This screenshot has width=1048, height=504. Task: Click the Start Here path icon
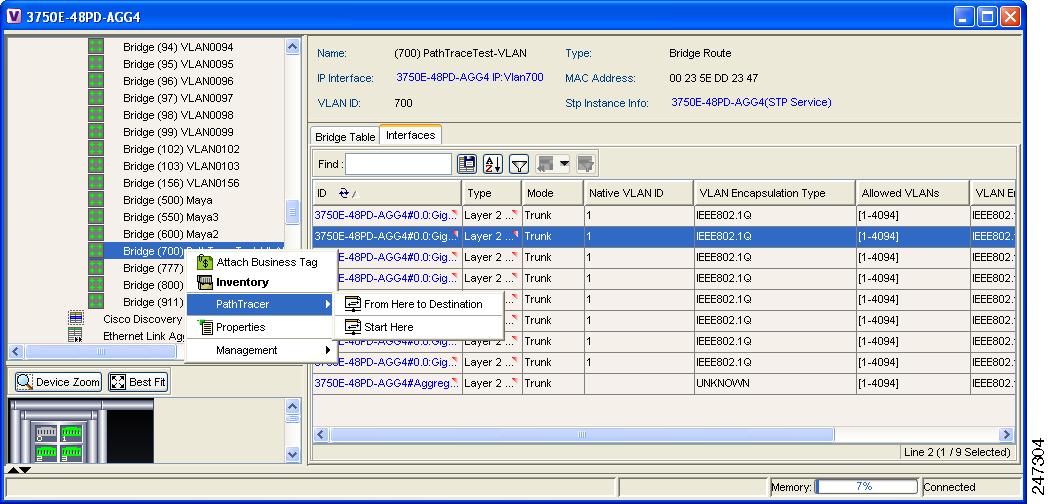353,327
